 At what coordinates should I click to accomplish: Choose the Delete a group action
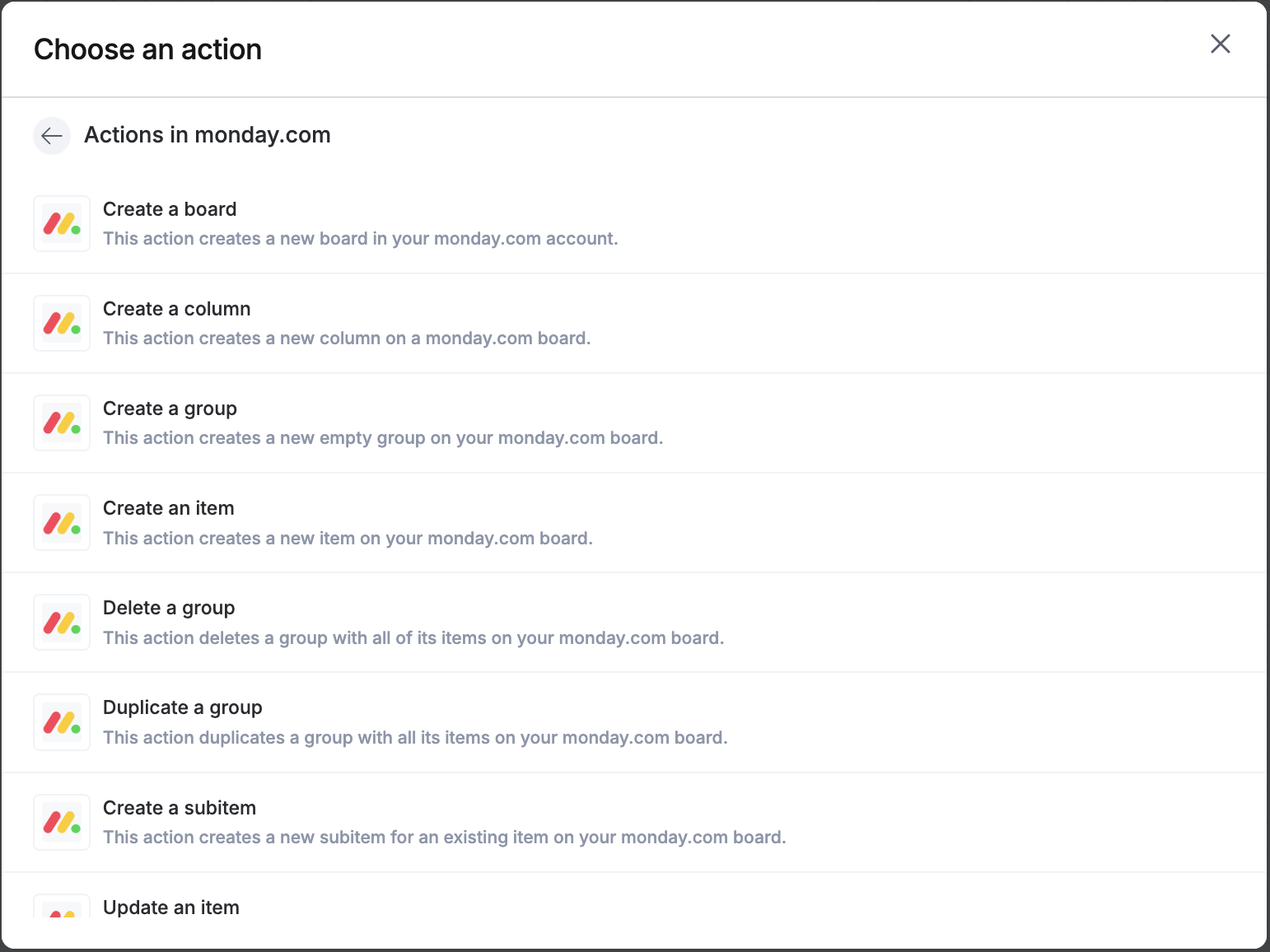(634, 622)
